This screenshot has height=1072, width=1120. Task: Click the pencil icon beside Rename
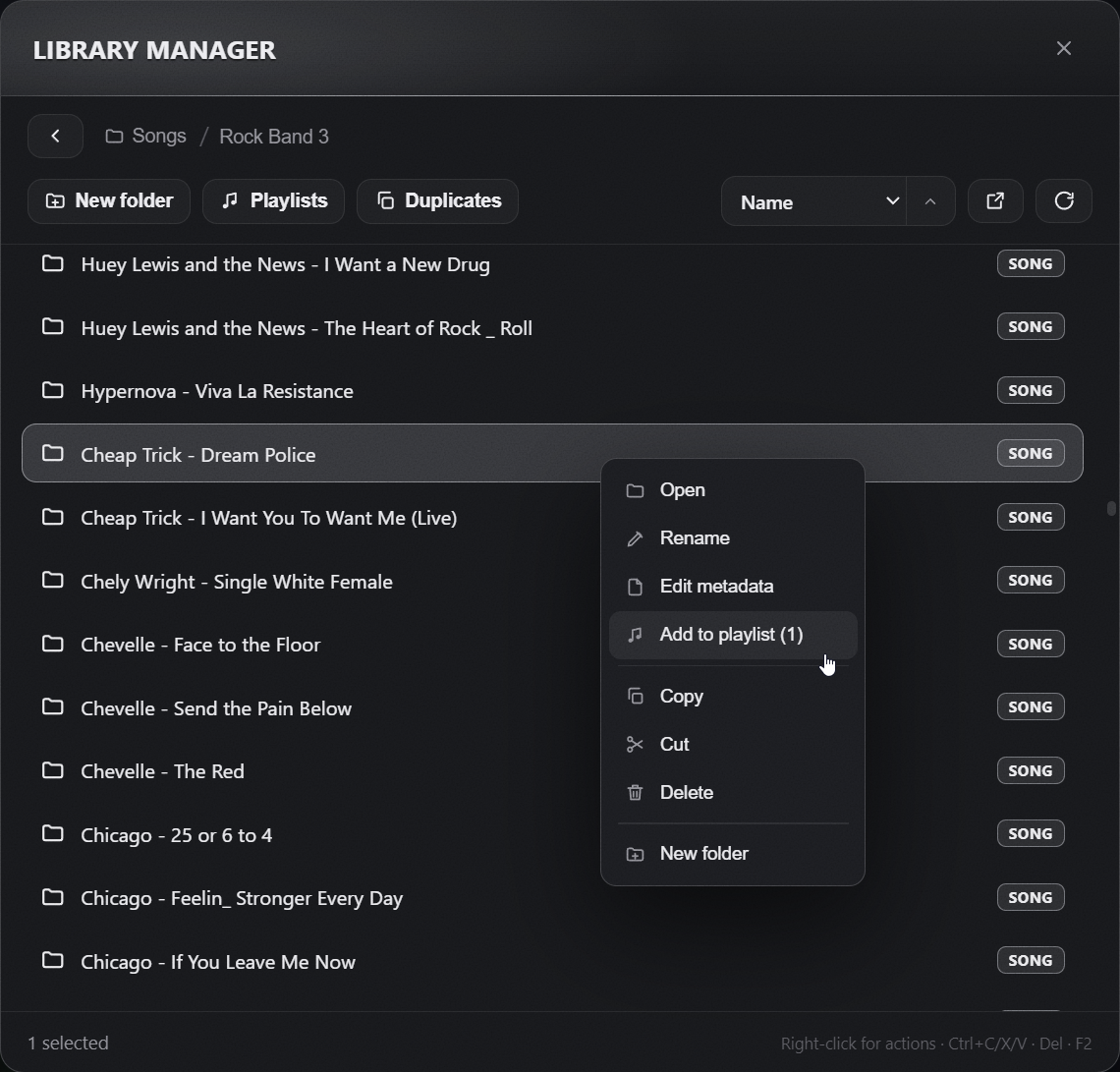635,538
